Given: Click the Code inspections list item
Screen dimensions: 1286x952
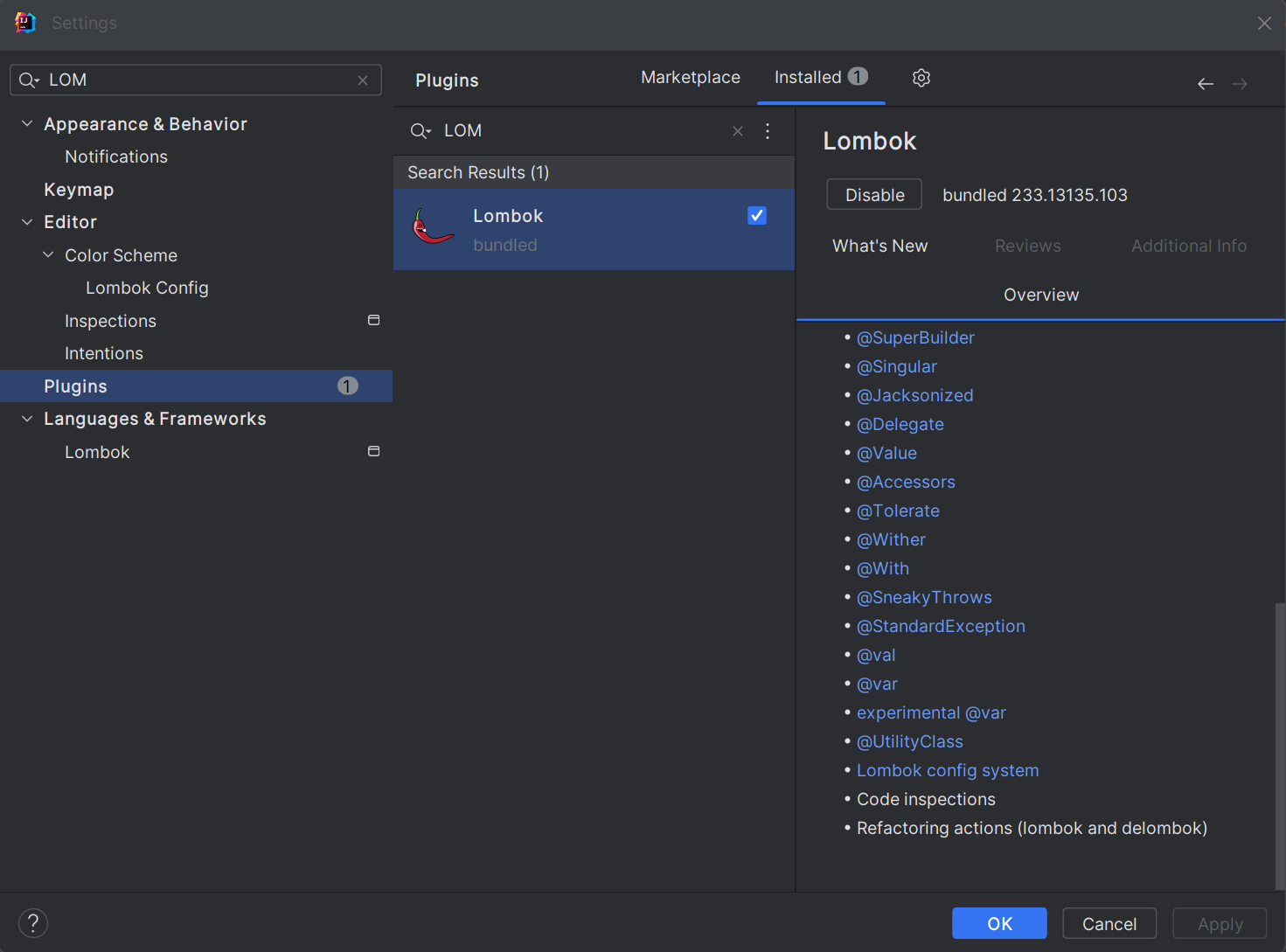Looking at the screenshot, I should click(x=926, y=799).
